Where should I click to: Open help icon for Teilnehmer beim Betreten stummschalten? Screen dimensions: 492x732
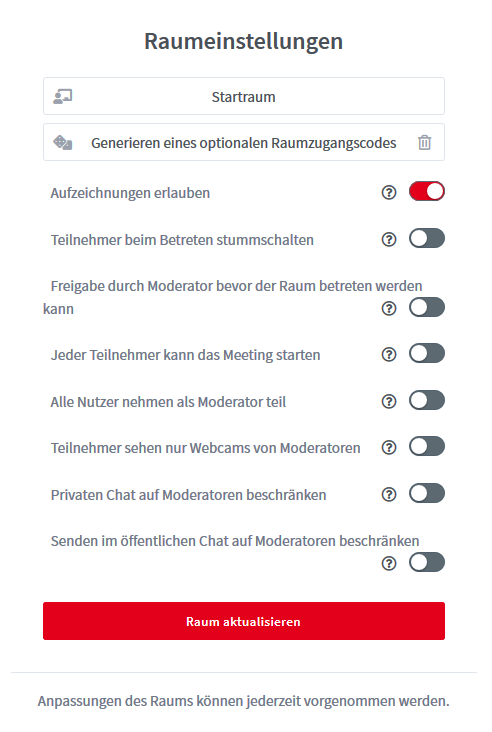pyautogui.click(x=389, y=239)
